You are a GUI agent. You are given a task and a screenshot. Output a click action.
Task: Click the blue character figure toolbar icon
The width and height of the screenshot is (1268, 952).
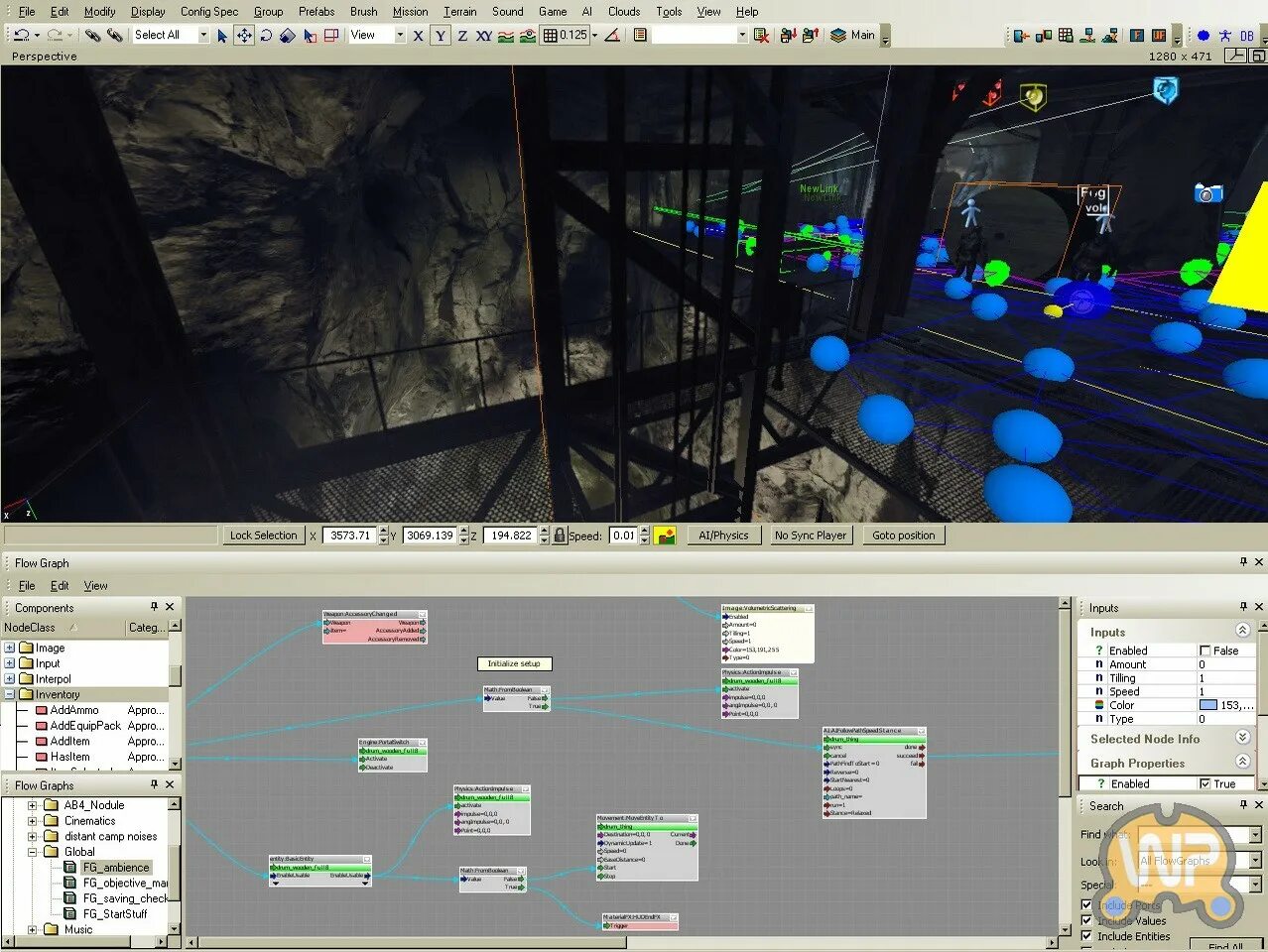coord(1224,35)
